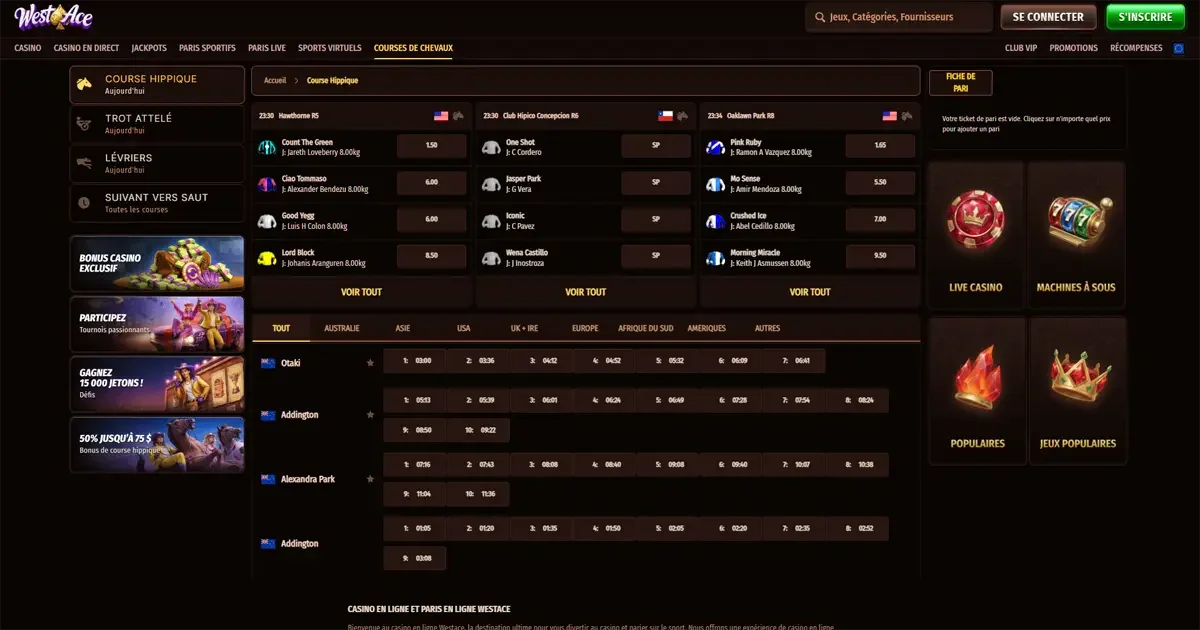Select SP price for Jasper Park
This screenshot has width=1200, height=630.
tap(656, 183)
